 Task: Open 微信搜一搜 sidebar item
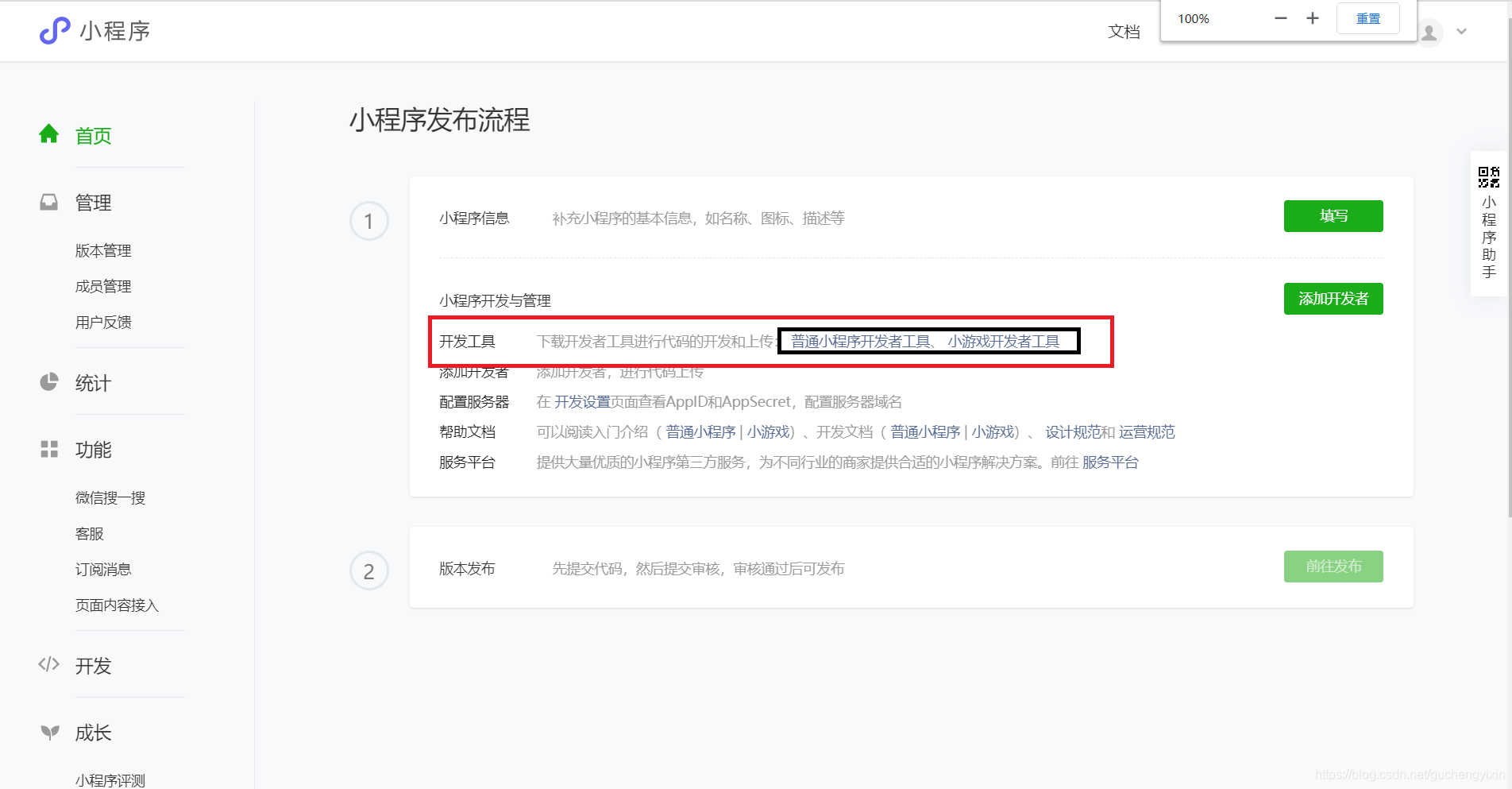(110, 498)
